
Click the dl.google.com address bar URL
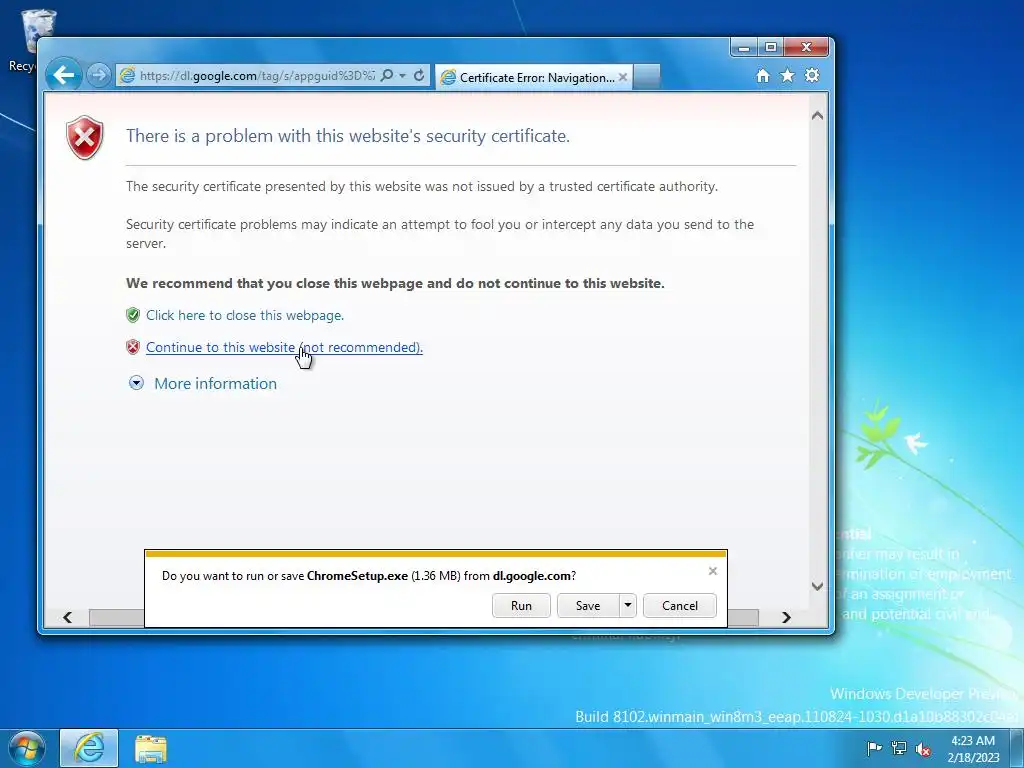(257, 76)
